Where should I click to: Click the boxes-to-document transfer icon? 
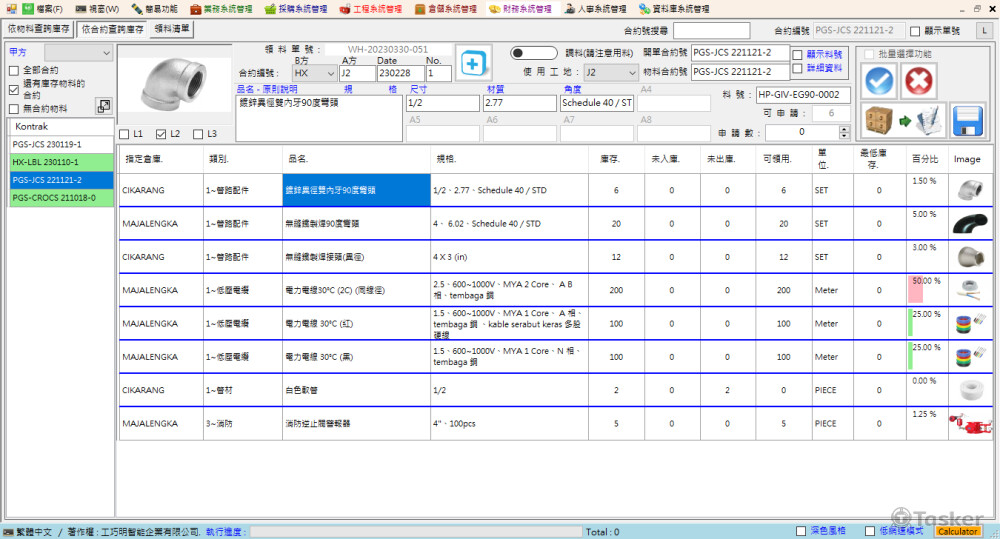903,120
